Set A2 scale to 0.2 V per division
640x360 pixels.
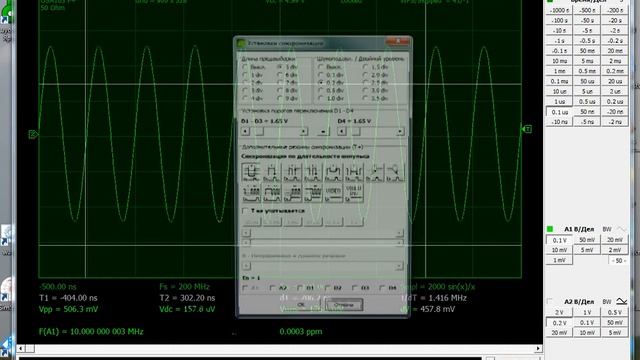560,322
